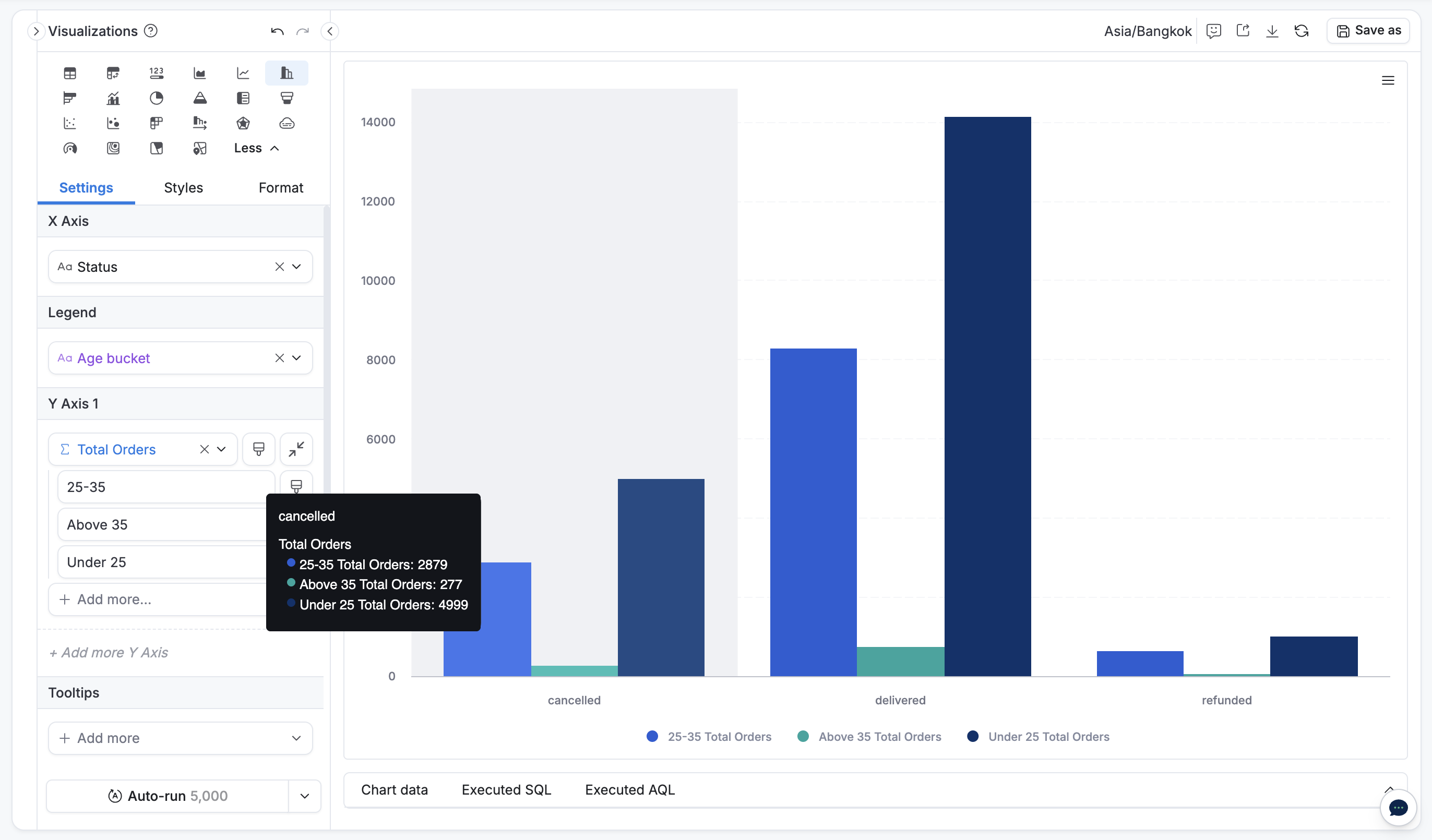Select the pivot table visualization icon
The image size is (1432, 840).
tap(113, 73)
